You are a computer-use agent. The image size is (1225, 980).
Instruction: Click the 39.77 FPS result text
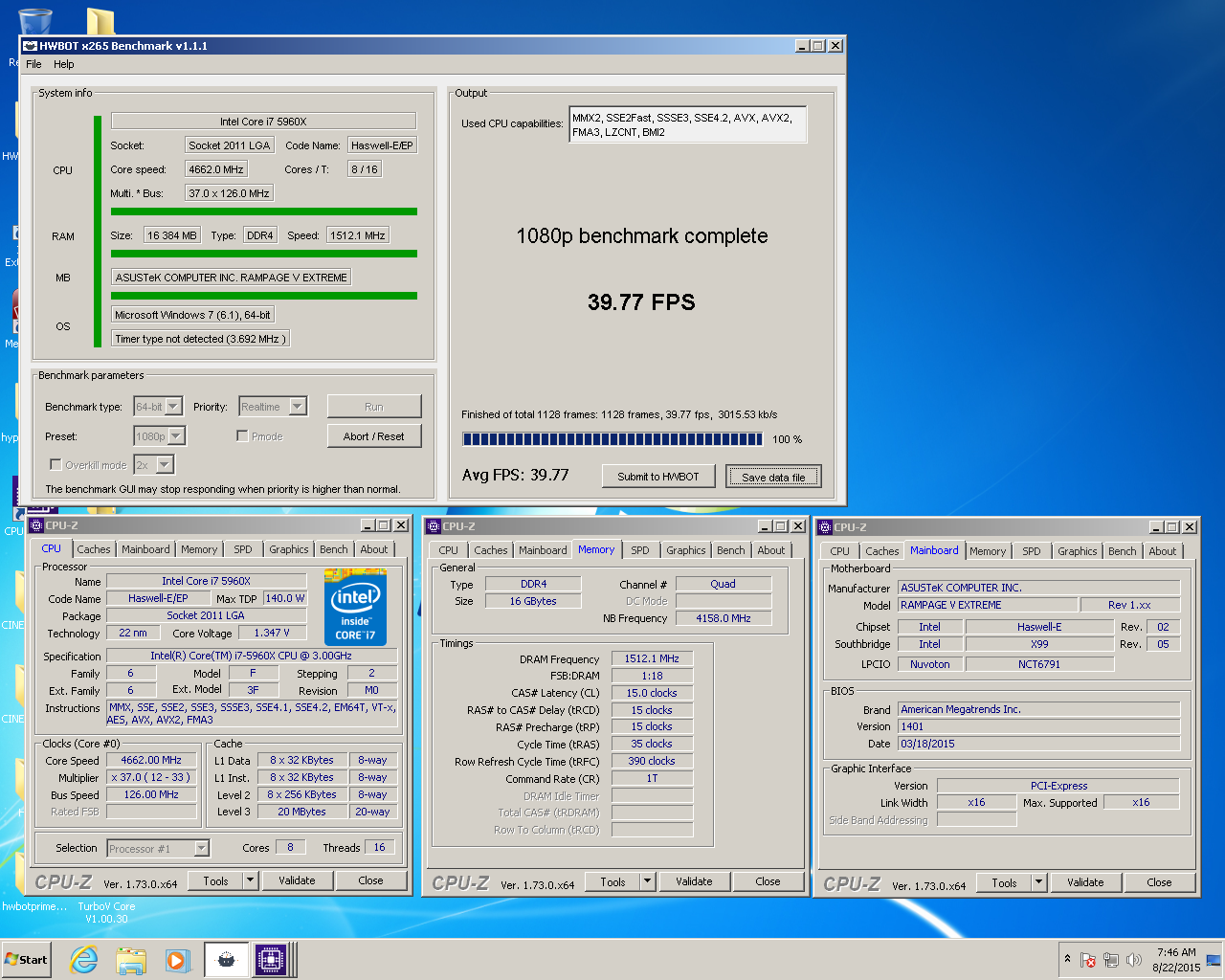641,302
